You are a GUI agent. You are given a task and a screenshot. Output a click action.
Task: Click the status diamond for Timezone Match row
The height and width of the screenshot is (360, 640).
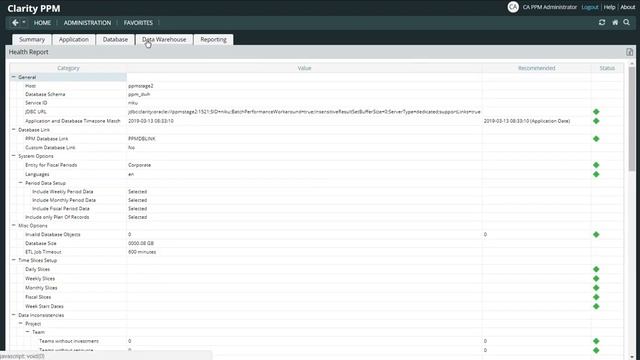click(x=596, y=121)
